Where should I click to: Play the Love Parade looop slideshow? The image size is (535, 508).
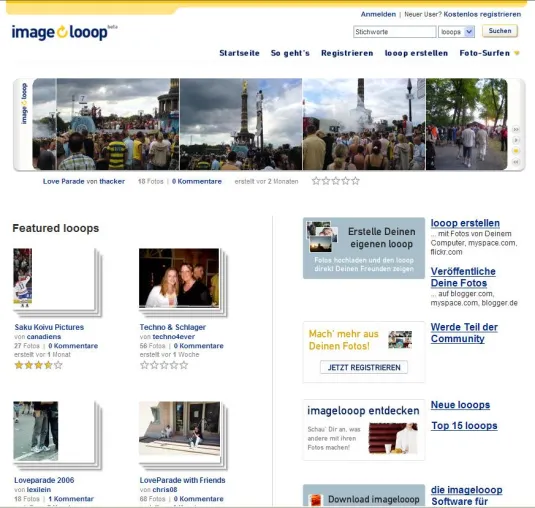pos(516,140)
